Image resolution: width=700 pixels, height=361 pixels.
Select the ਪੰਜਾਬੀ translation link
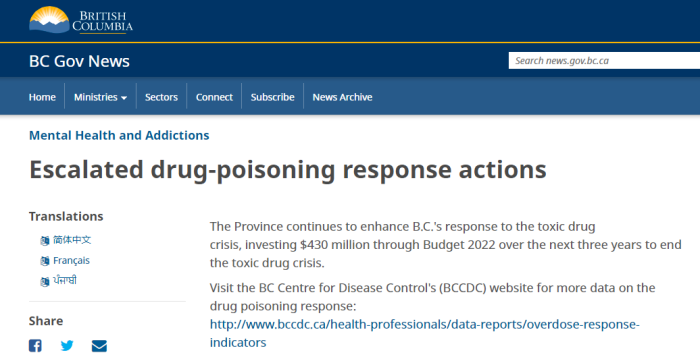pyautogui.click(x=65, y=280)
